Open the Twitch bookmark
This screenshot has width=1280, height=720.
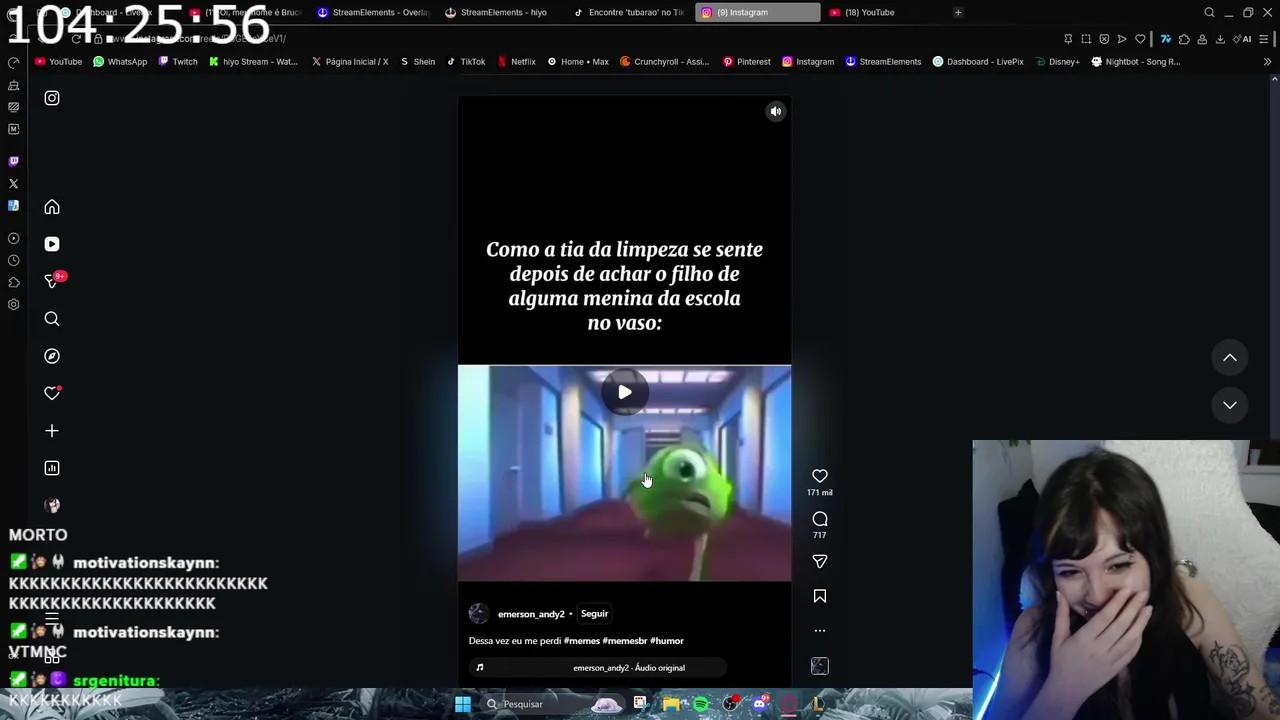coord(177,62)
